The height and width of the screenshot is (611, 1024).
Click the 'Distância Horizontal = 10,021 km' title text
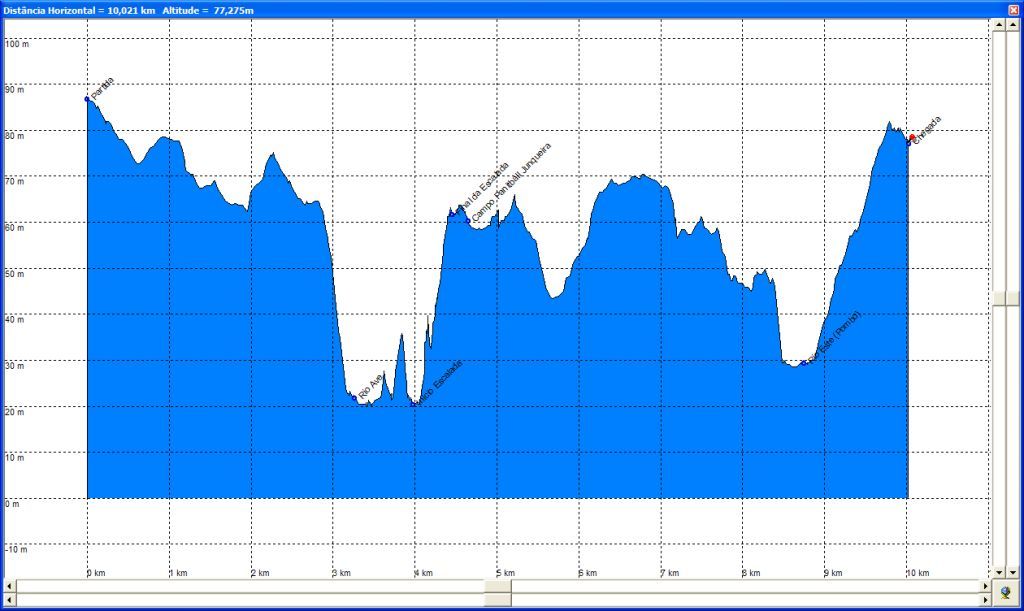tap(78, 10)
